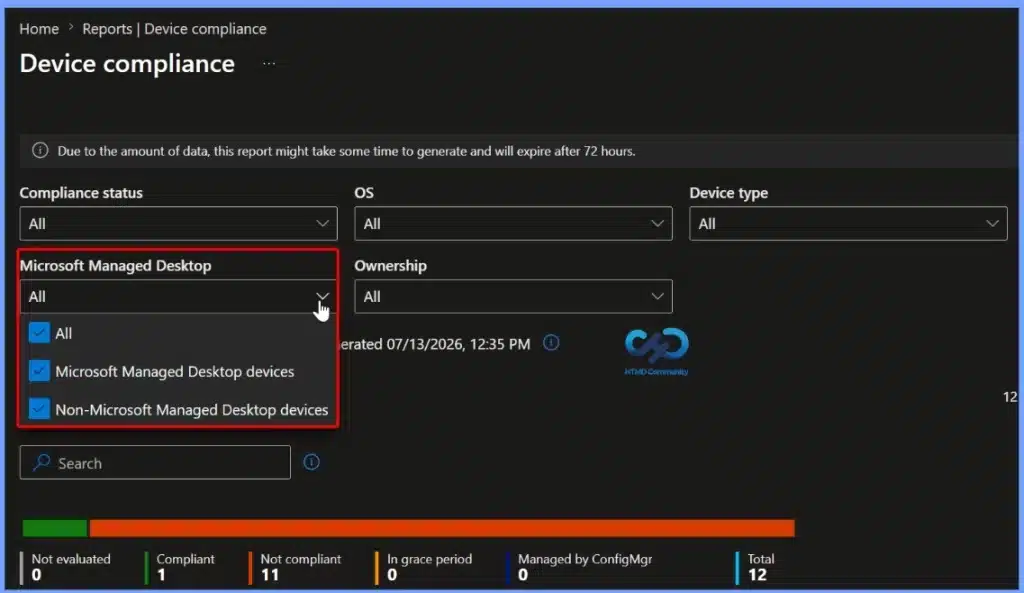1024x593 pixels.
Task: Click the Compliant count
Action: [161, 575]
